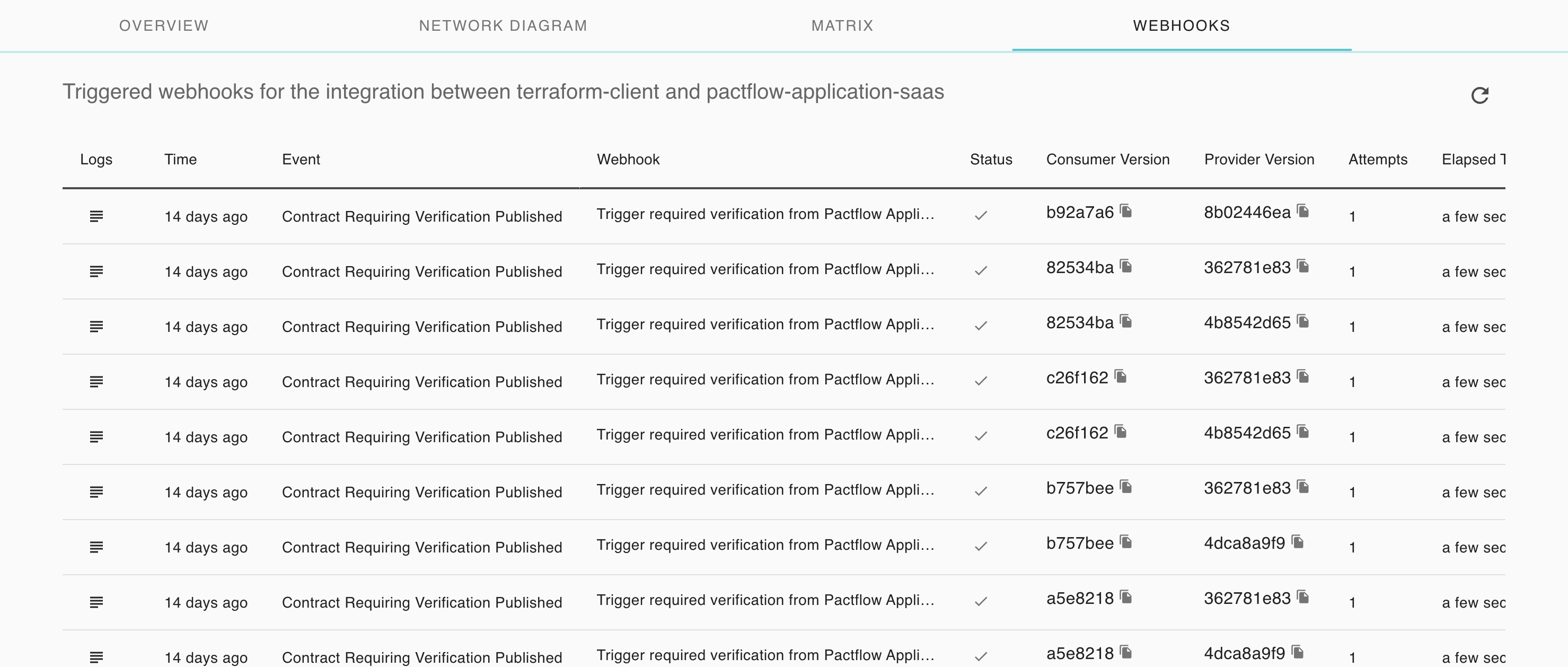
Task: Copy consumer version b757bee in 362781e83 row
Action: 1126,487
